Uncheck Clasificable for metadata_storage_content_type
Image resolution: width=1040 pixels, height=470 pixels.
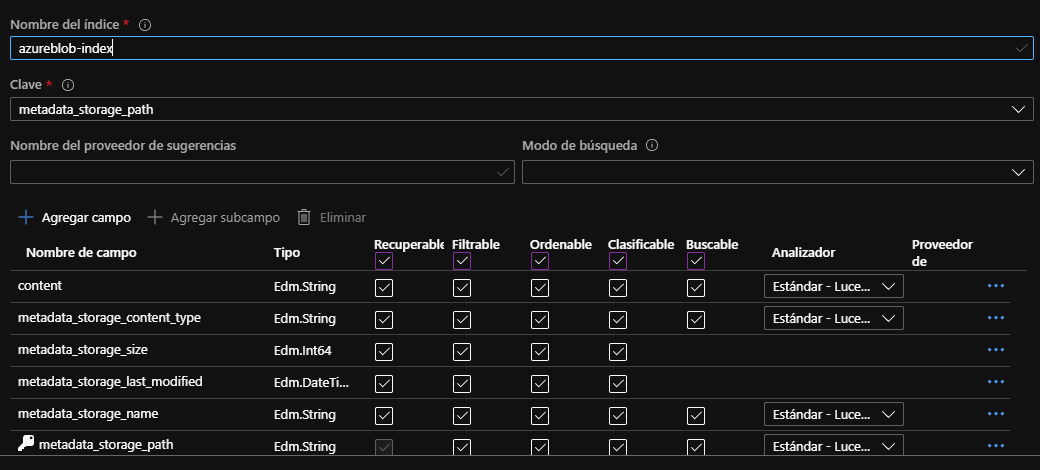[618, 320]
